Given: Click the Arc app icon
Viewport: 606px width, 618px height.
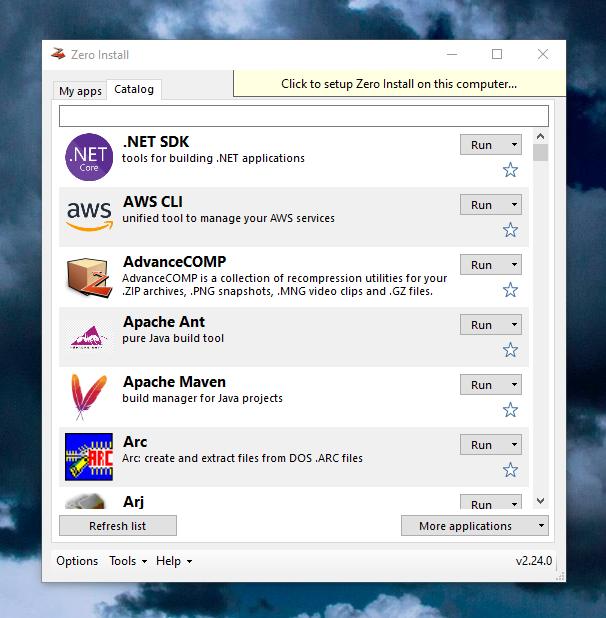Looking at the screenshot, I should coord(89,457).
